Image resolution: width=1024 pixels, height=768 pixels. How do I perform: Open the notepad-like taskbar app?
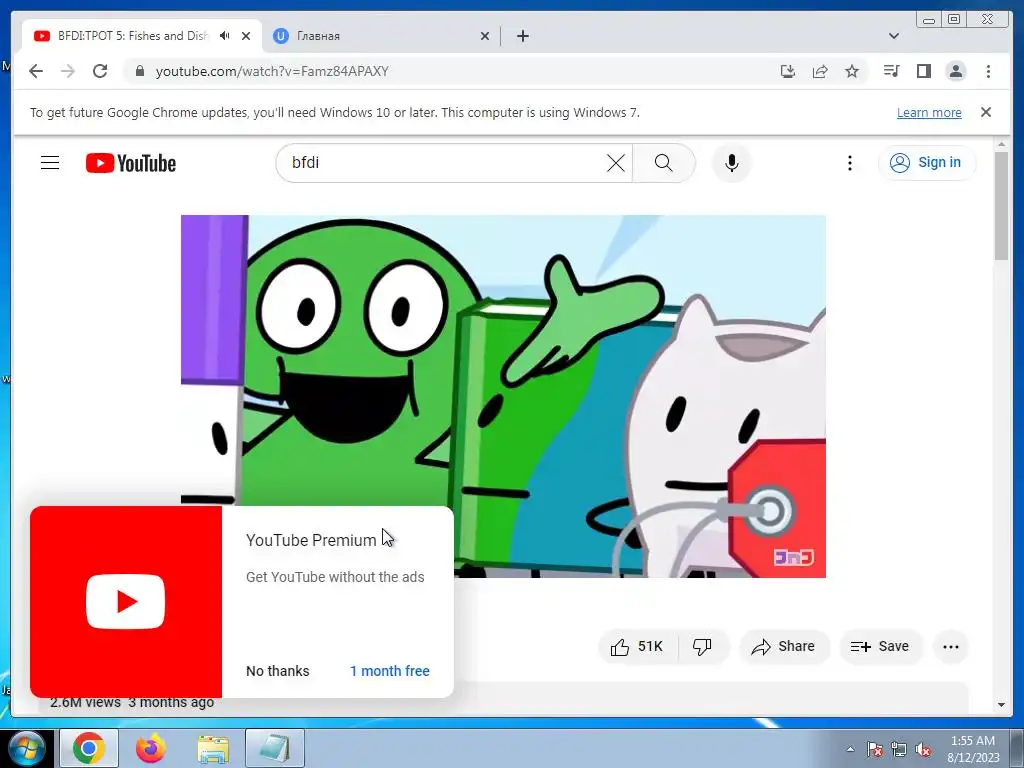275,748
